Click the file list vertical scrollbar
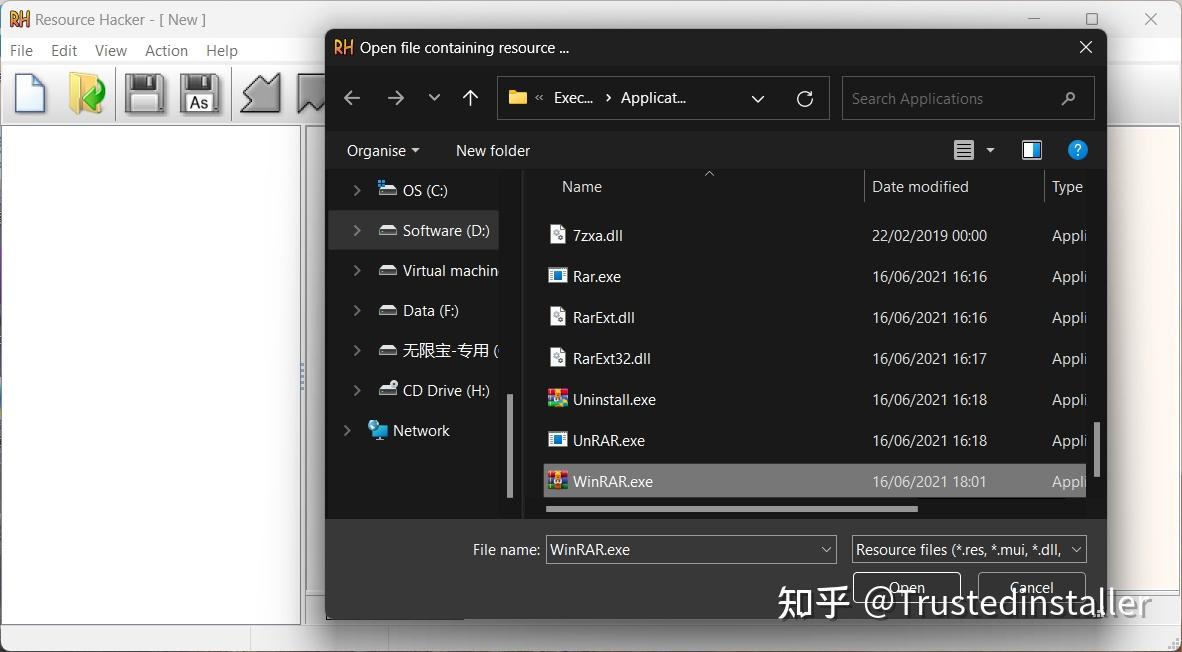The width and height of the screenshot is (1182, 652). click(1096, 449)
